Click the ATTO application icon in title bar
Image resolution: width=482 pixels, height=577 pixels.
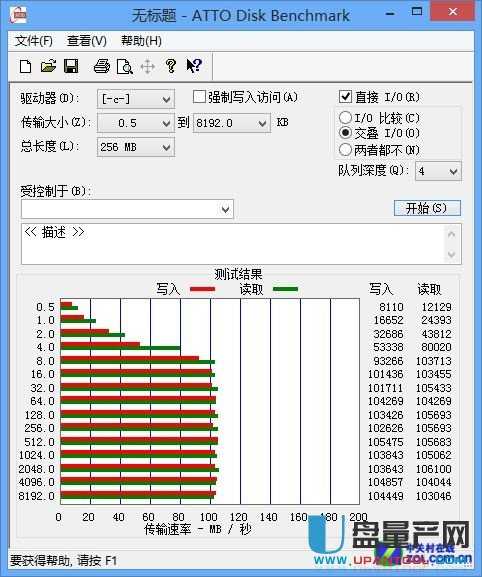[x=18, y=15]
